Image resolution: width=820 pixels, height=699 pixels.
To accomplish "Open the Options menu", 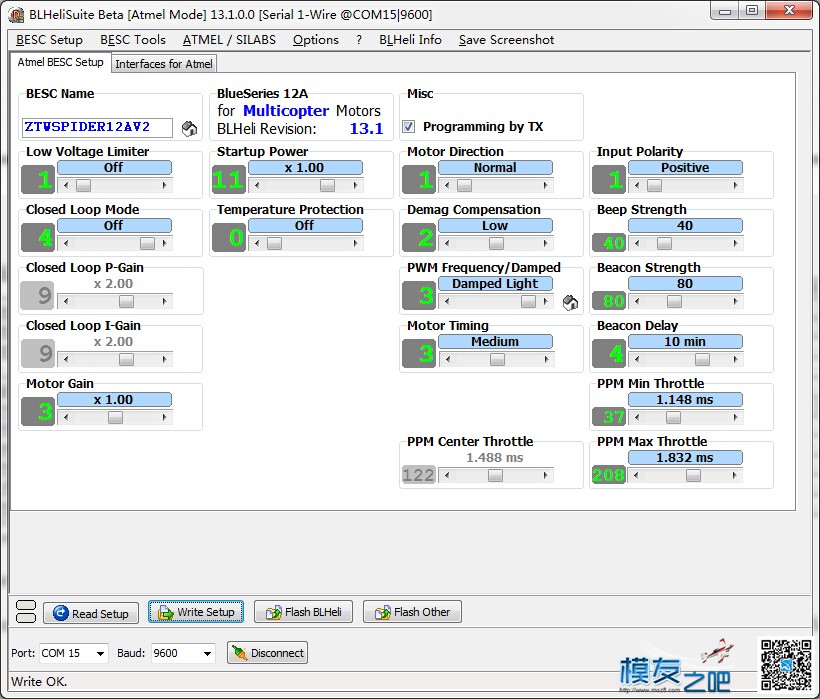I will coord(315,40).
